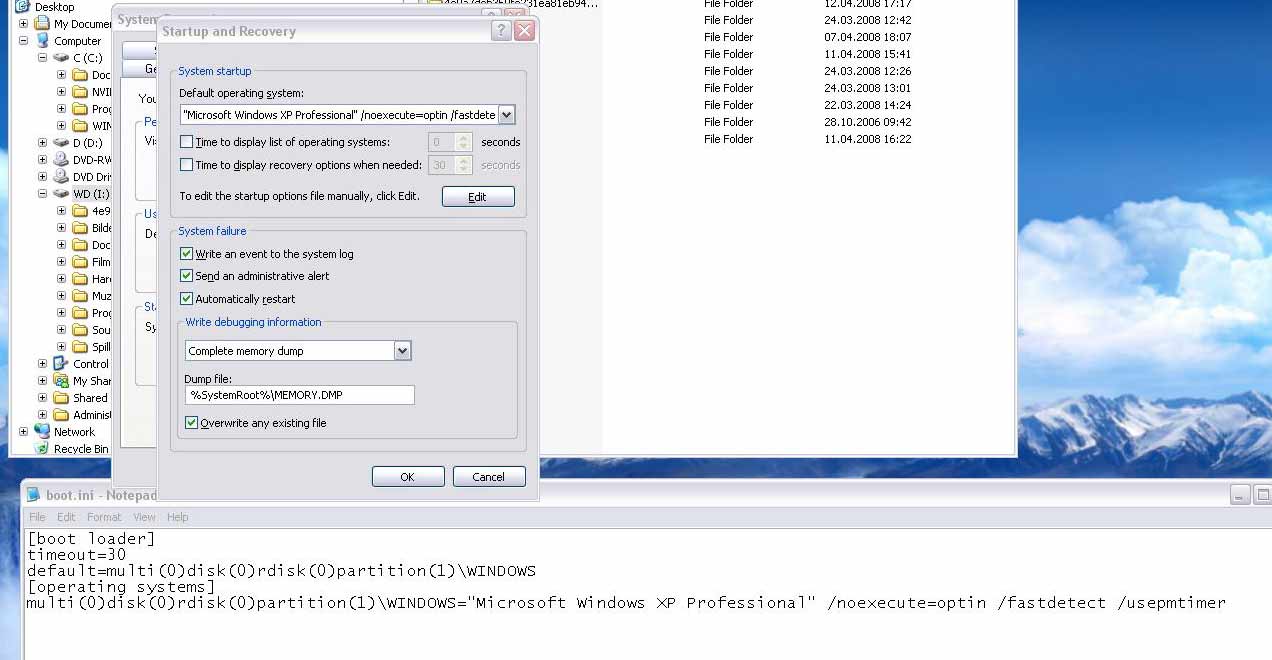1272x660 pixels.
Task: Uncheck Overwrite any existing file
Action: pyautogui.click(x=191, y=423)
